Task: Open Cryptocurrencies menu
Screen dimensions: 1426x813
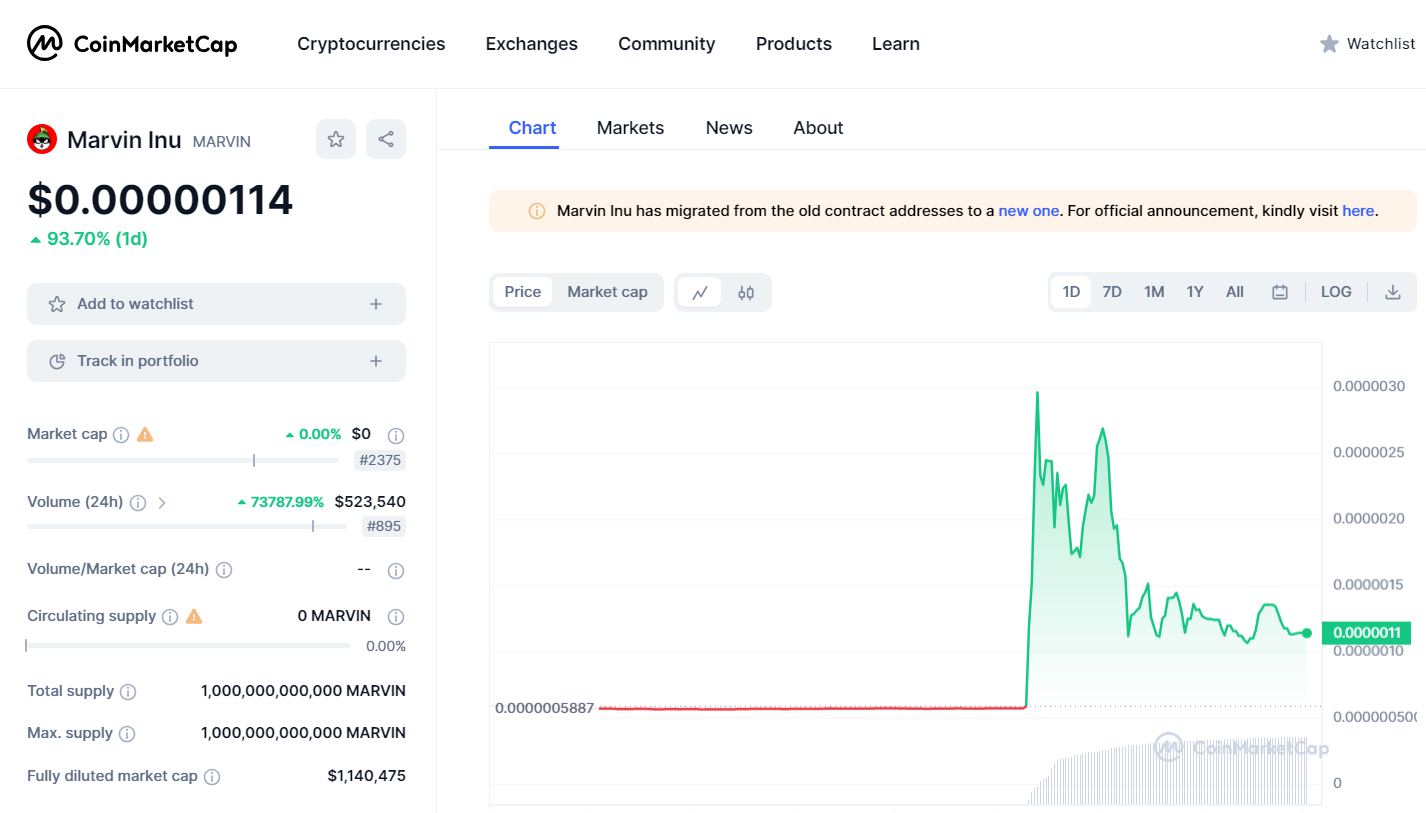Action: click(371, 44)
